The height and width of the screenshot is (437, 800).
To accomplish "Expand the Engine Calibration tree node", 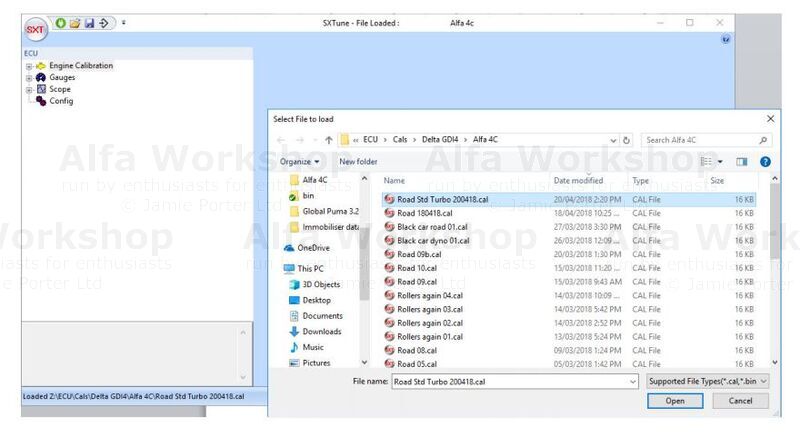I will coord(29,66).
